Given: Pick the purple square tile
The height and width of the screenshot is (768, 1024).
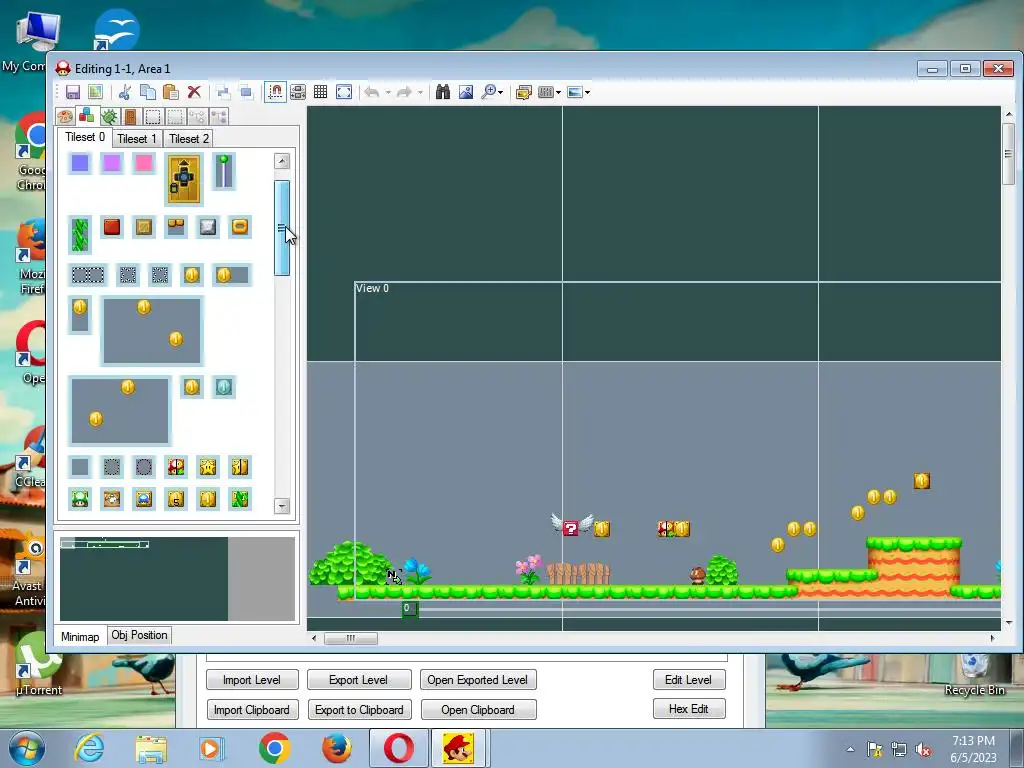Looking at the screenshot, I should pyautogui.click(x=112, y=163).
